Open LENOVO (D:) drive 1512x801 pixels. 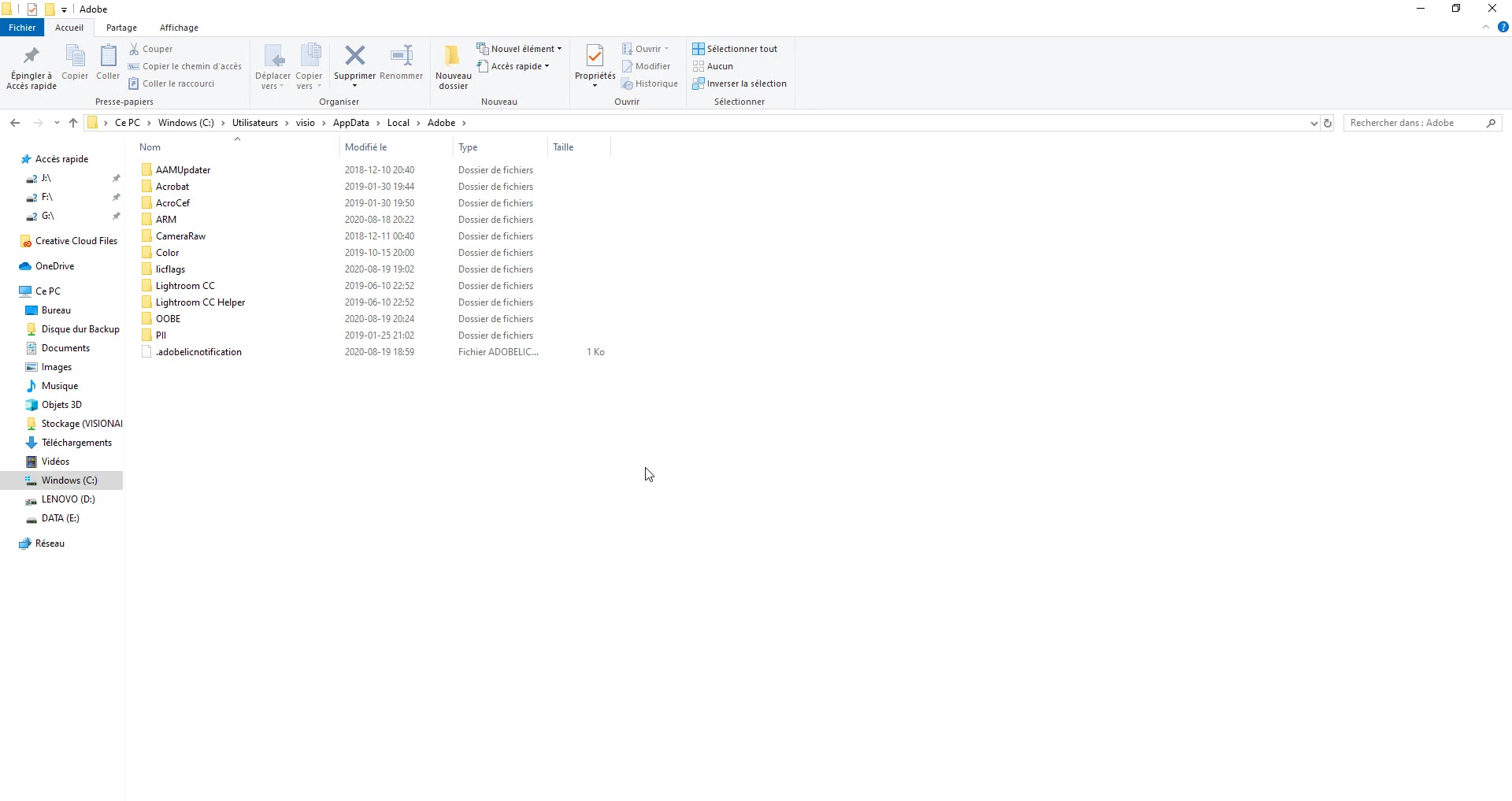[68, 499]
